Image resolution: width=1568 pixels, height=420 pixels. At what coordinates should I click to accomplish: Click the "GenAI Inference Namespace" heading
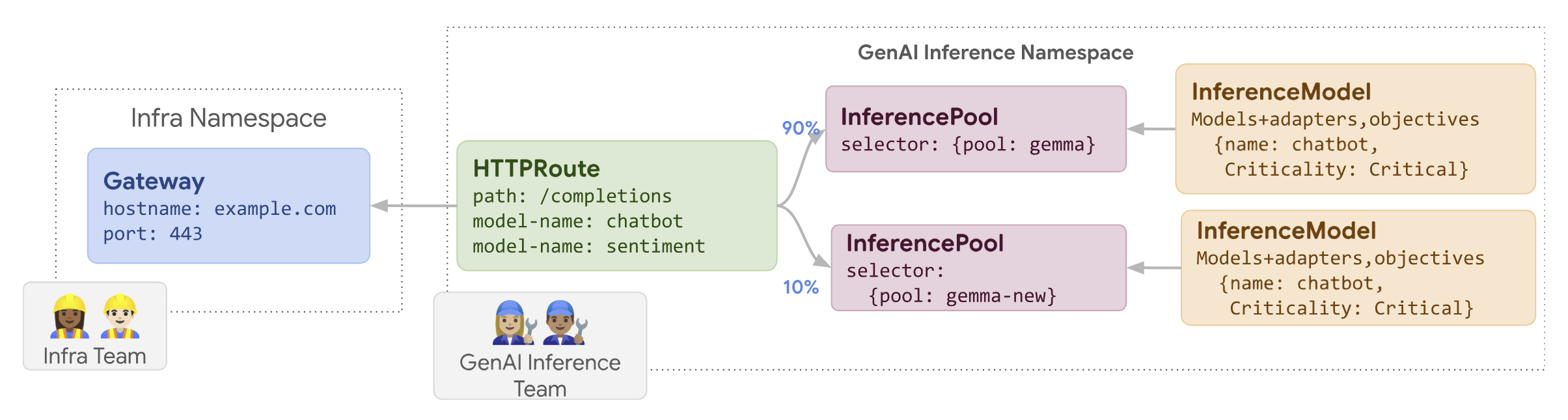[995, 53]
